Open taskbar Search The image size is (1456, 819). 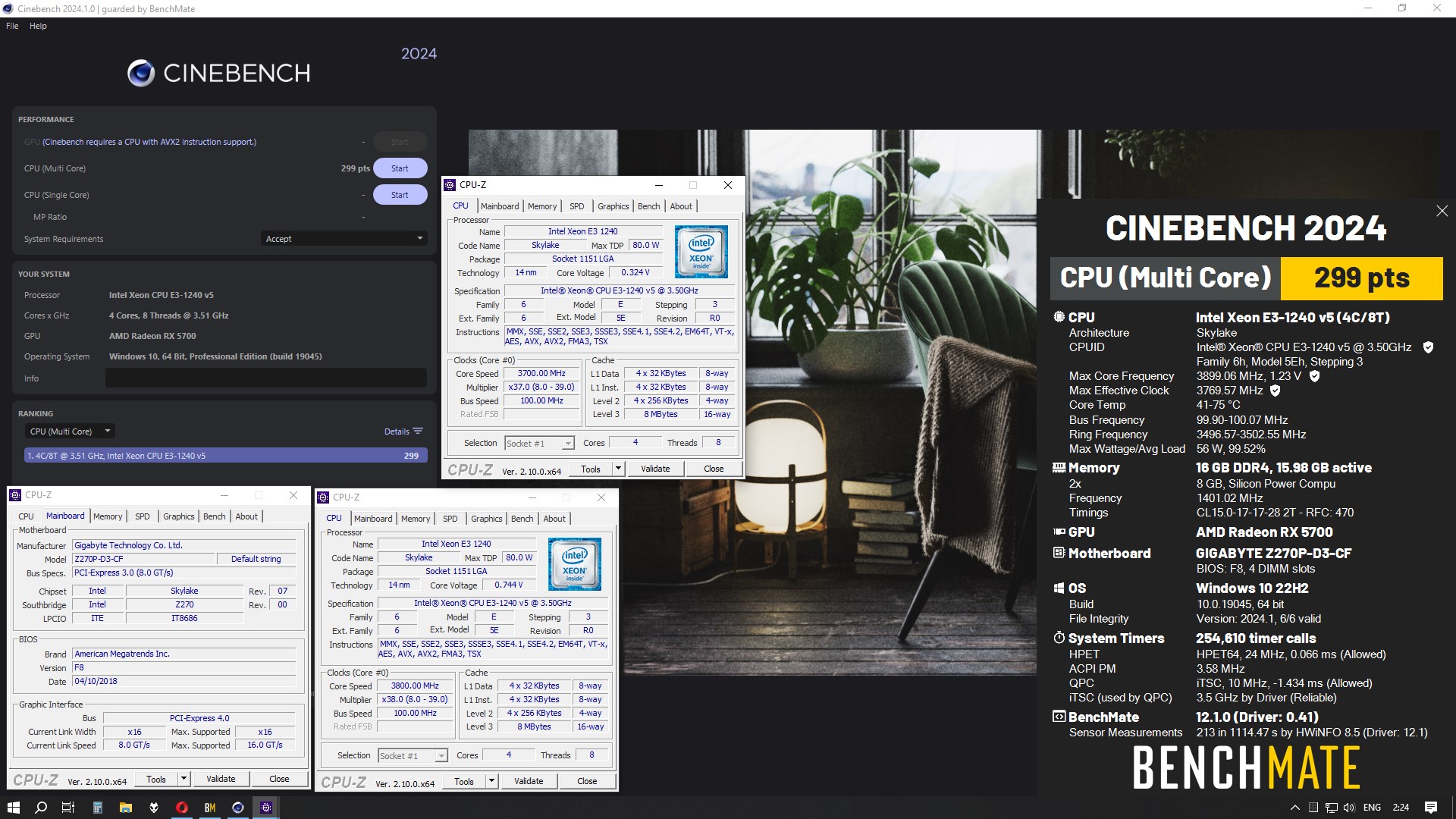pos(41,808)
